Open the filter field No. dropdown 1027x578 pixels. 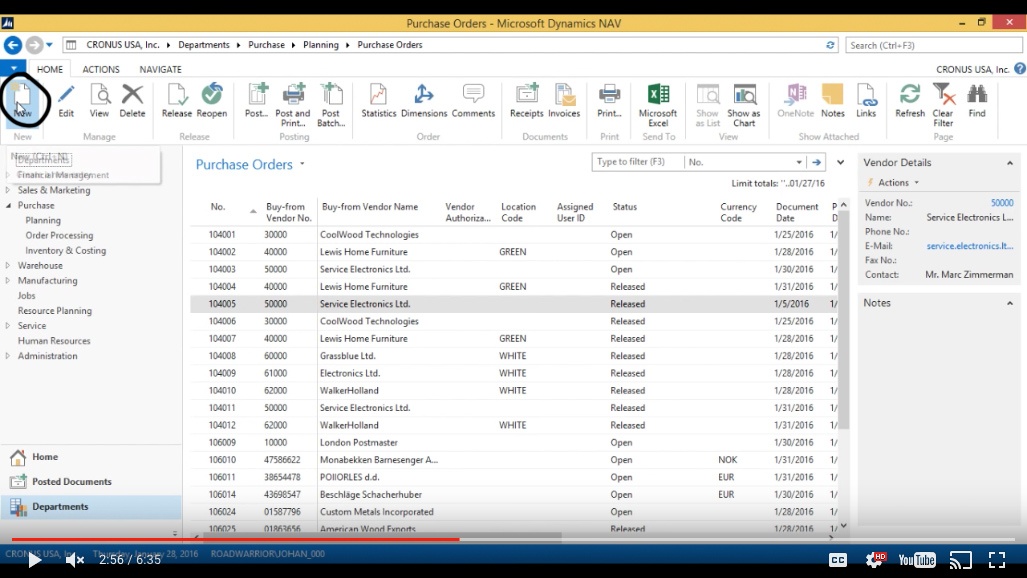click(798, 162)
